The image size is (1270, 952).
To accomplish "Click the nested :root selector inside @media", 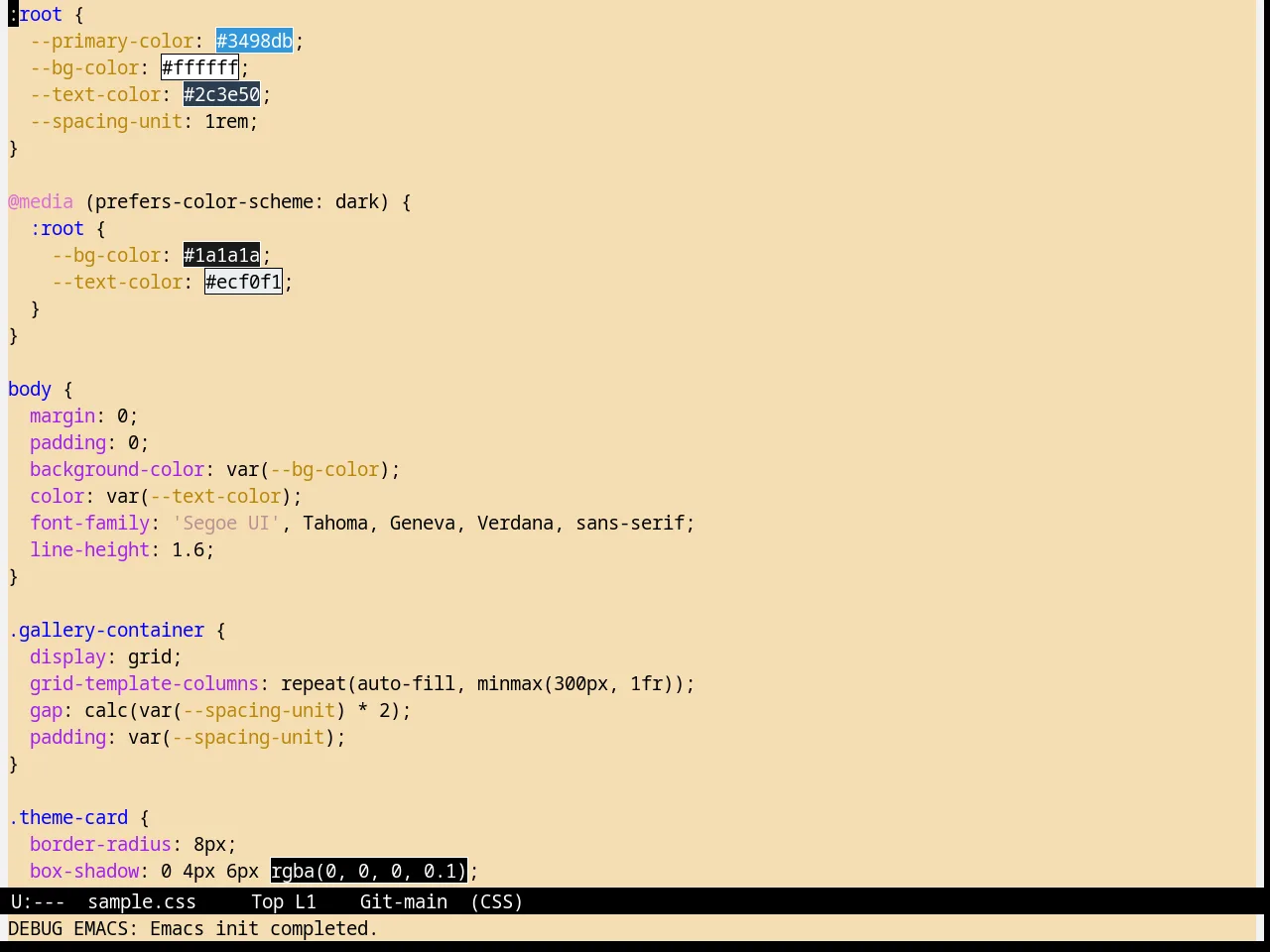I will (x=57, y=228).
